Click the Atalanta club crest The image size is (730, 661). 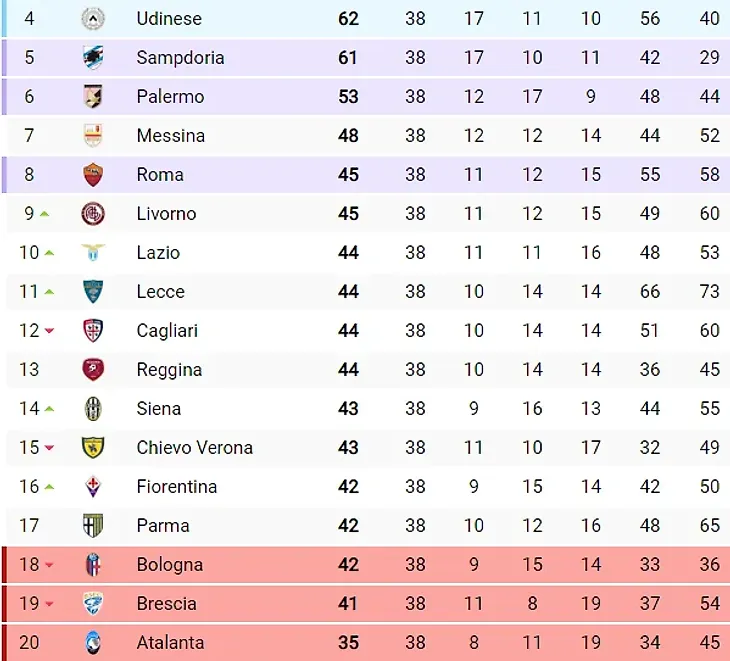[93, 642]
